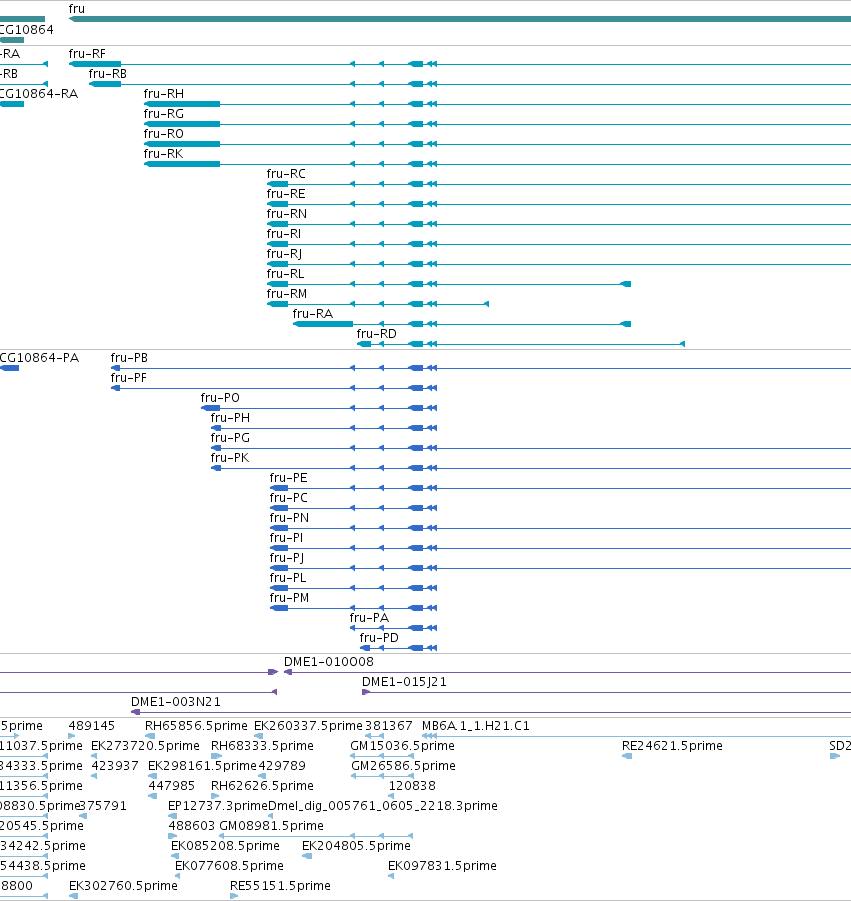Click the thick terminal exon of fru-RH
Image resolution: width=851 pixels, height=901 pixels.
pyautogui.click(x=182, y=104)
